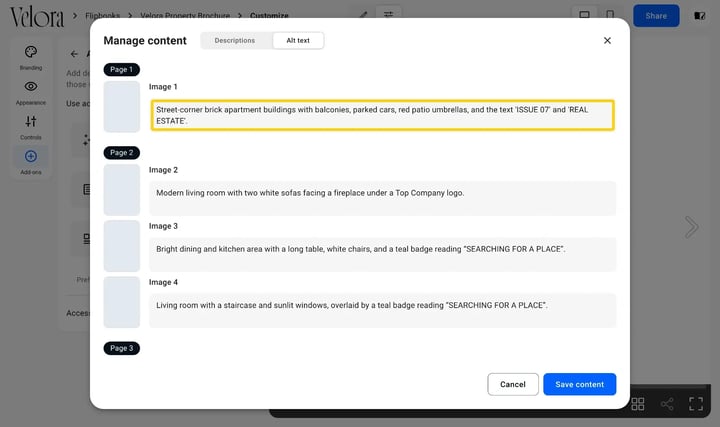Image resolution: width=720 pixels, height=427 pixels.
Task: Click the Image 3 thumbnail
Action: 122,246
